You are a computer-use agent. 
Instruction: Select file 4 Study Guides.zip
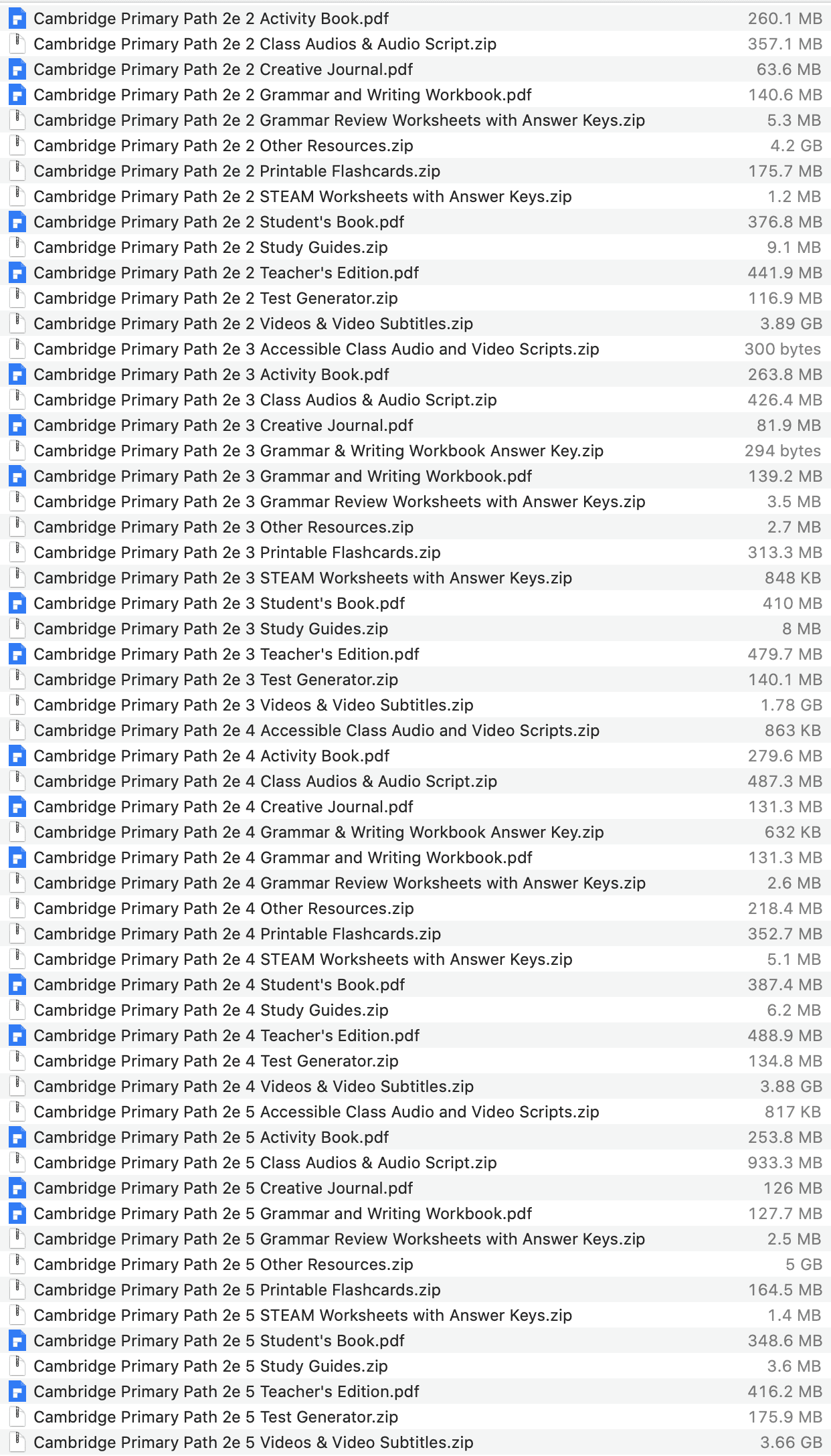(415, 1010)
